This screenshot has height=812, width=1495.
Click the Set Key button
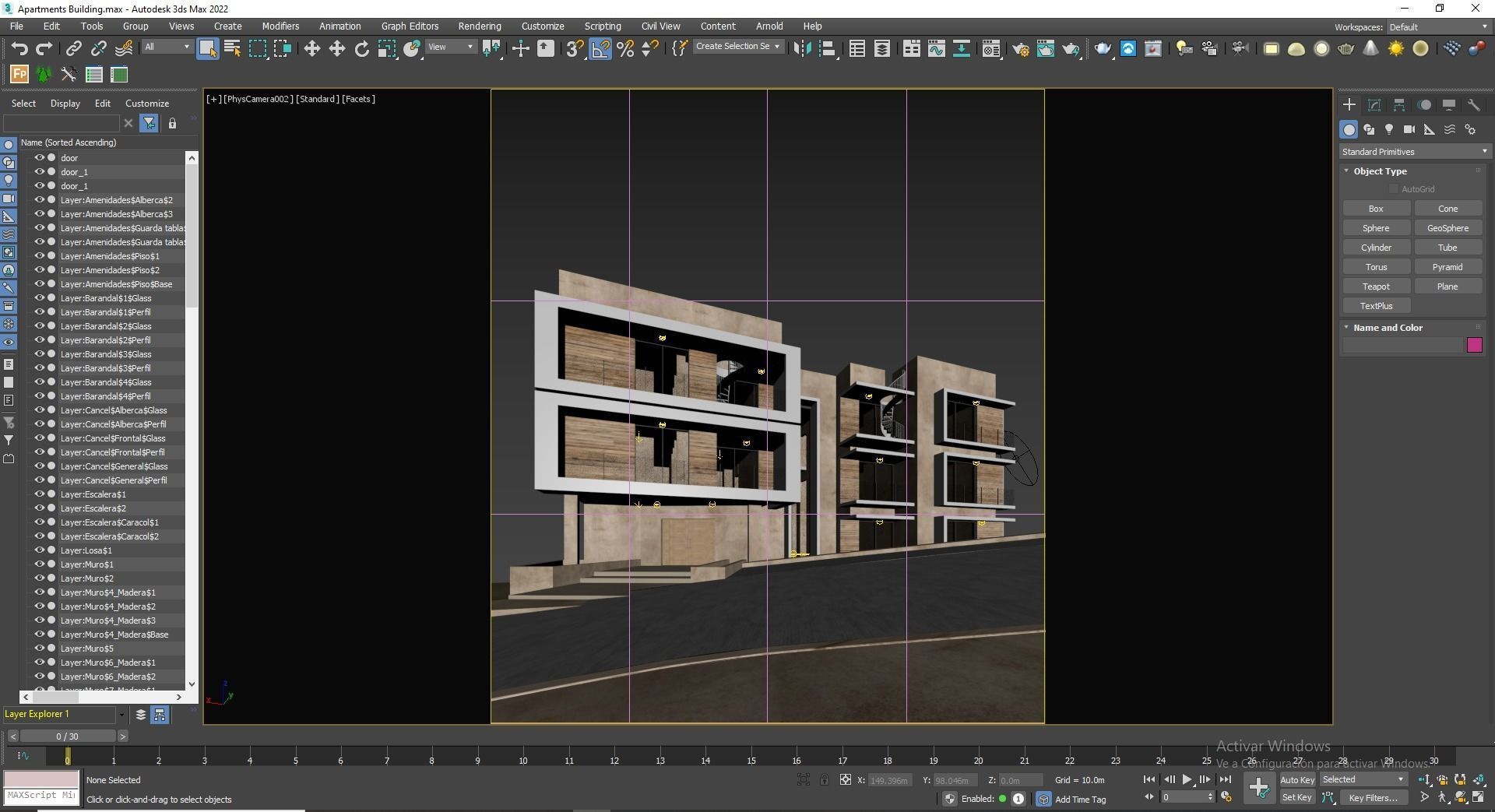tap(1297, 797)
